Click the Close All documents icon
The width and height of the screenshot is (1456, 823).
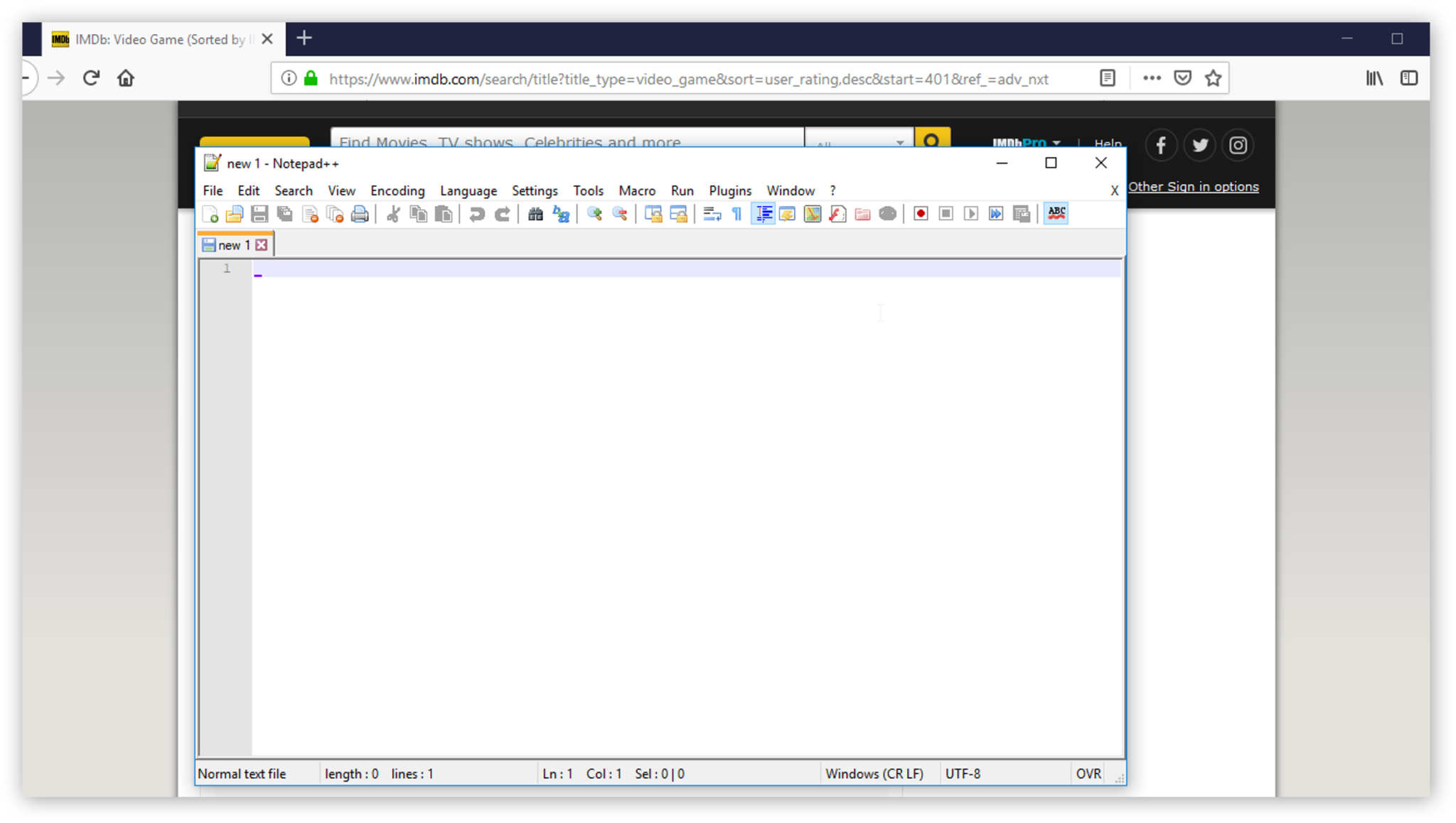[x=335, y=214]
